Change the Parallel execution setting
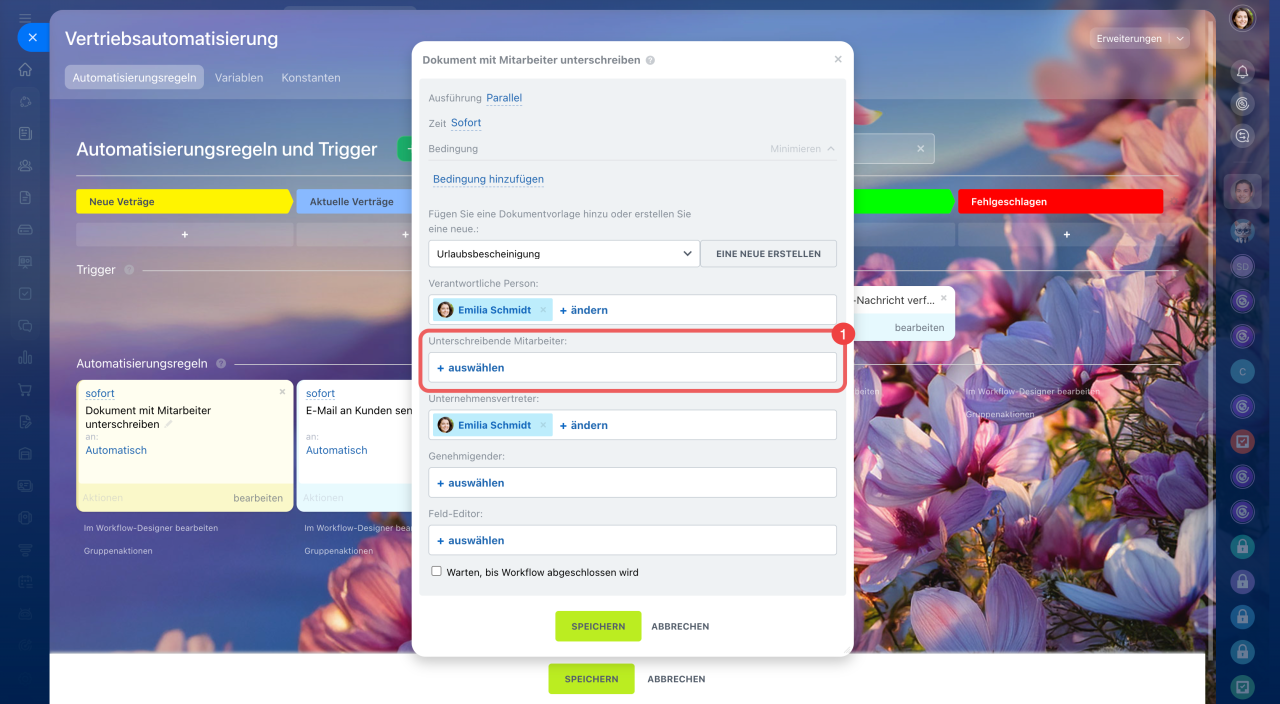The width and height of the screenshot is (1280, 704). (504, 98)
